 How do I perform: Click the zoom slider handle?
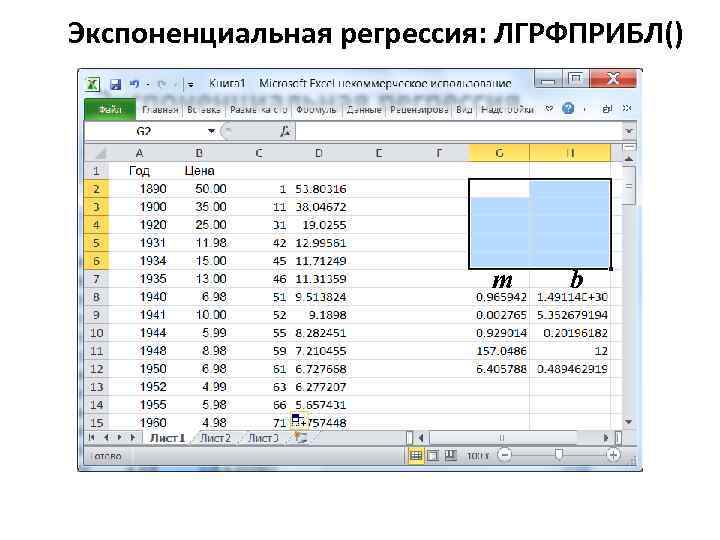coord(559,455)
